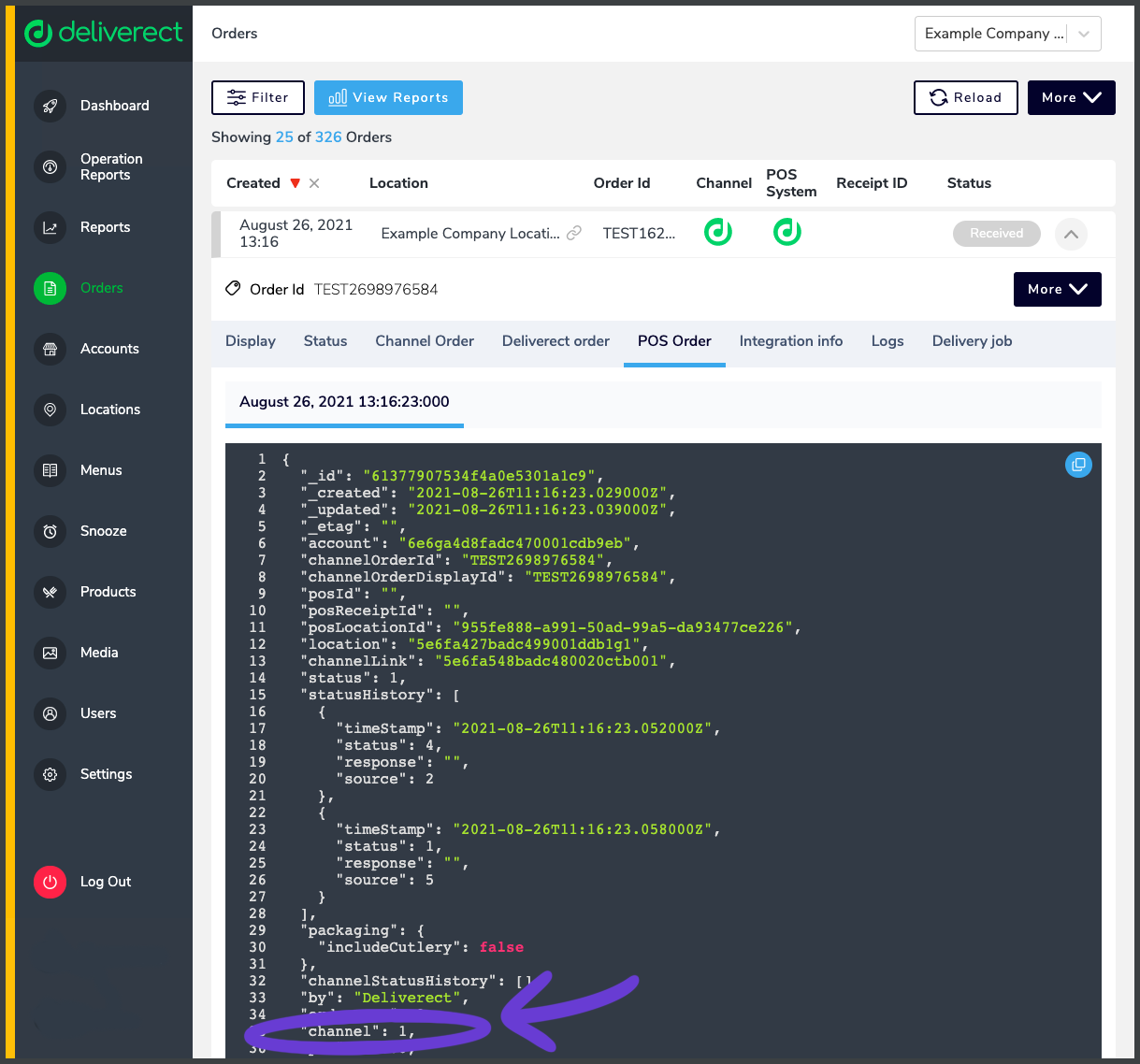Open the order-level More dropdown
The height and width of the screenshot is (1064, 1140).
pos(1058,289)
